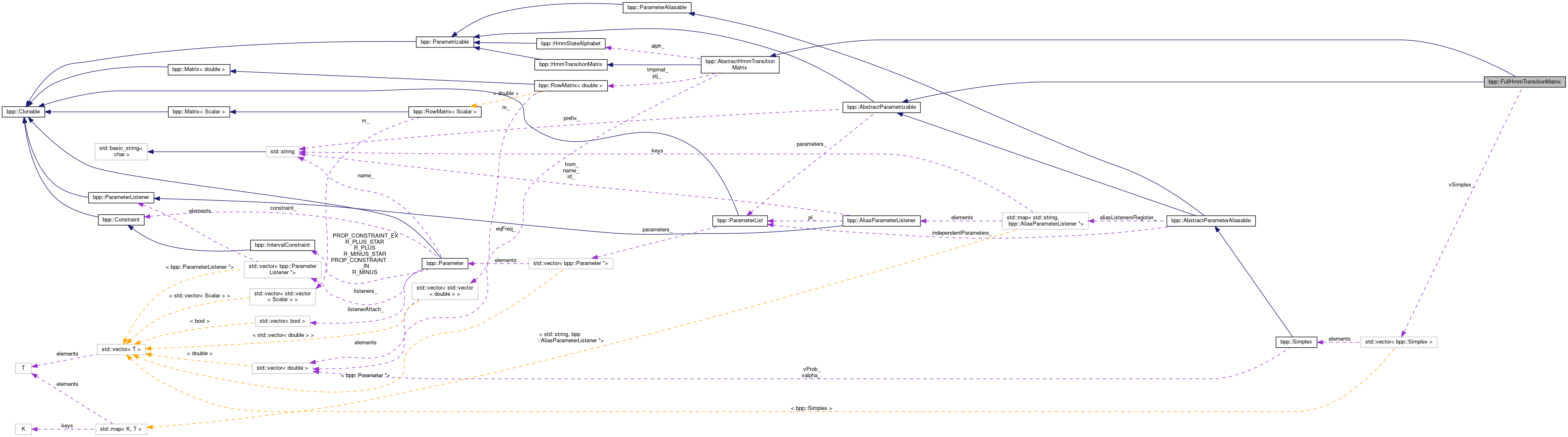The width and height of the screenshot is (1568, 437).
Task: Open the bpp::Clonable class node
Action: click(x=23, y=112)
